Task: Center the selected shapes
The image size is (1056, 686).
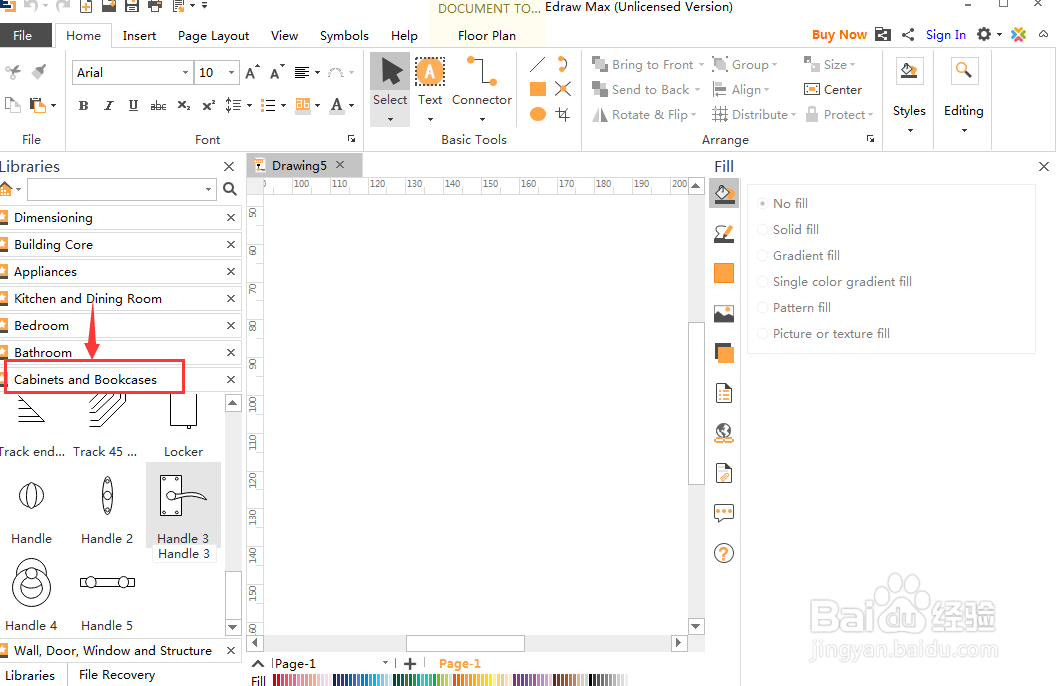Action: (x=832, y=90)
